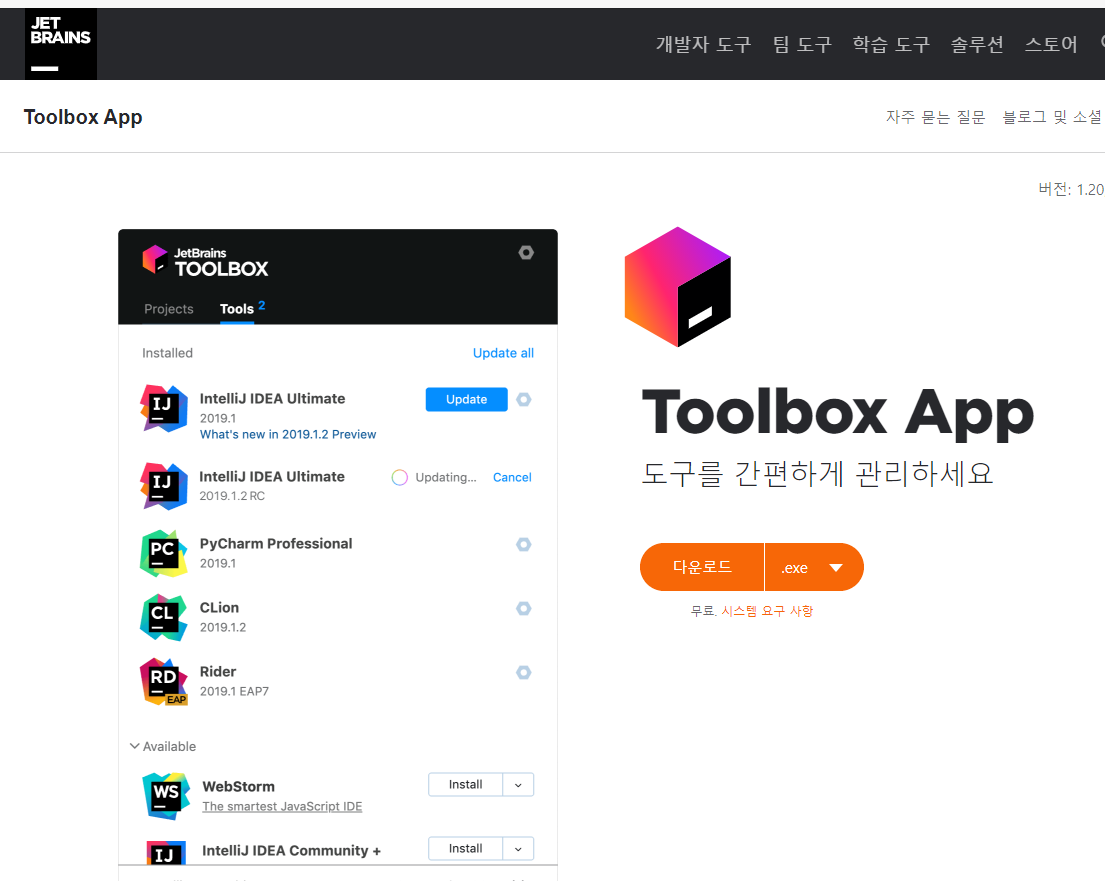Click the IntelliJ IDEA Ultimate 2019.1.2 RC icon
This screenshot has height=881, width=1105.
pos(163,486)
